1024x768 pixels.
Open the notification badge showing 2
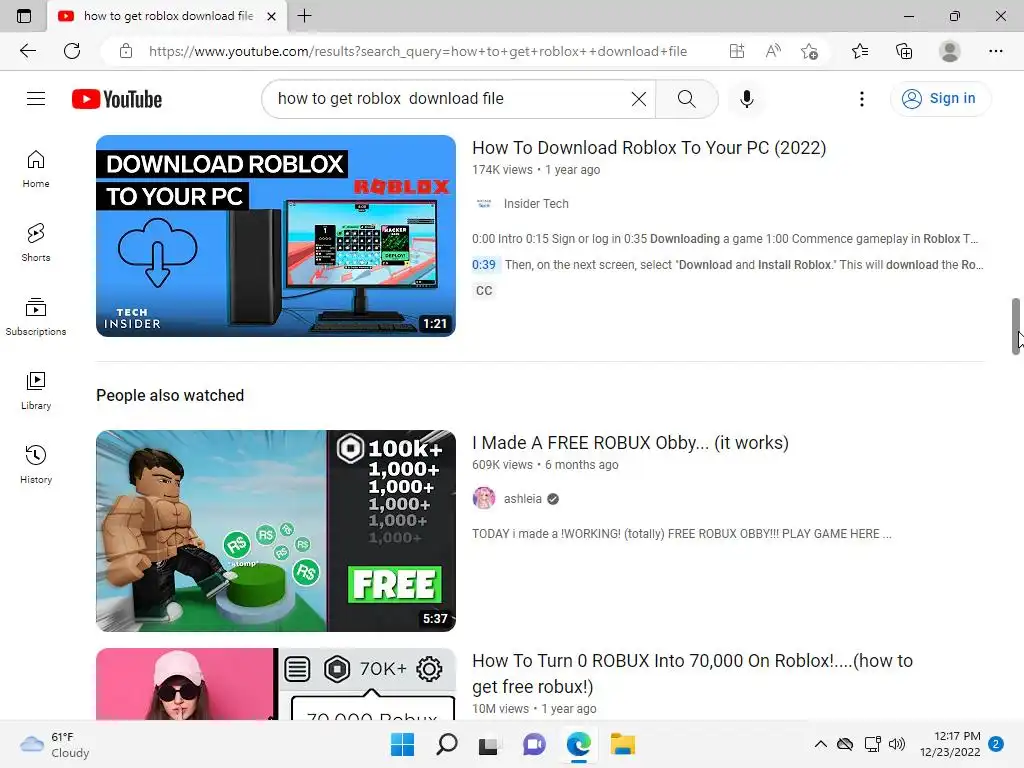tap(997, 744)
